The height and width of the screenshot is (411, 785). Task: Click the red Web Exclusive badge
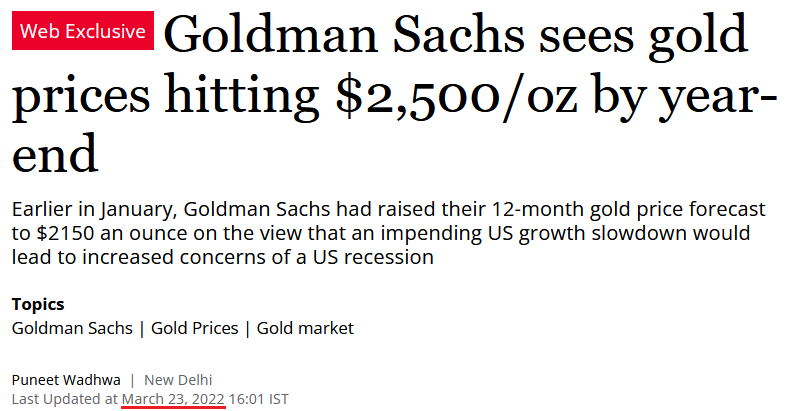[x=83, y=31]
